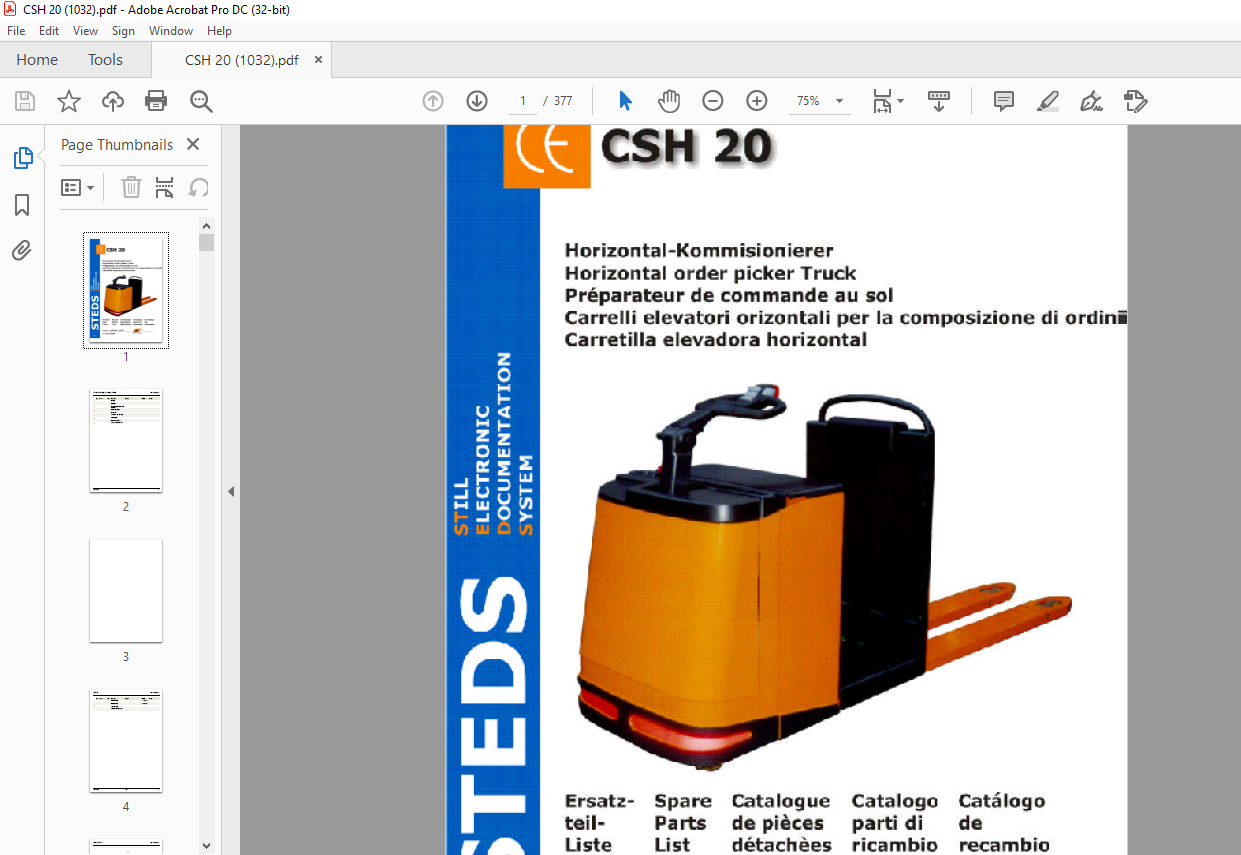Open the Help menu

[x=219, y=31]
